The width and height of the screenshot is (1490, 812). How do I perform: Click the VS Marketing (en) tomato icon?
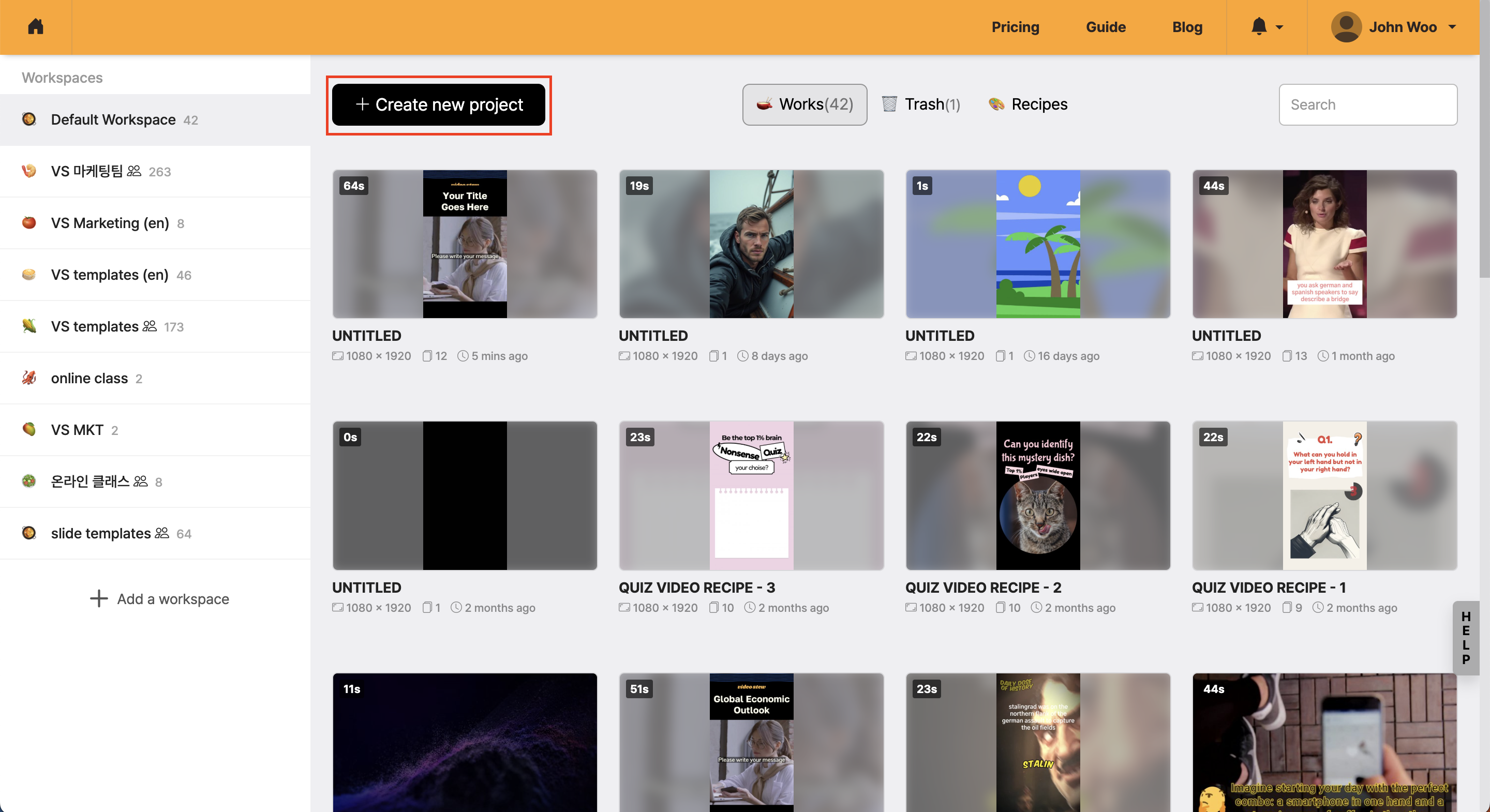click(29, 223)
